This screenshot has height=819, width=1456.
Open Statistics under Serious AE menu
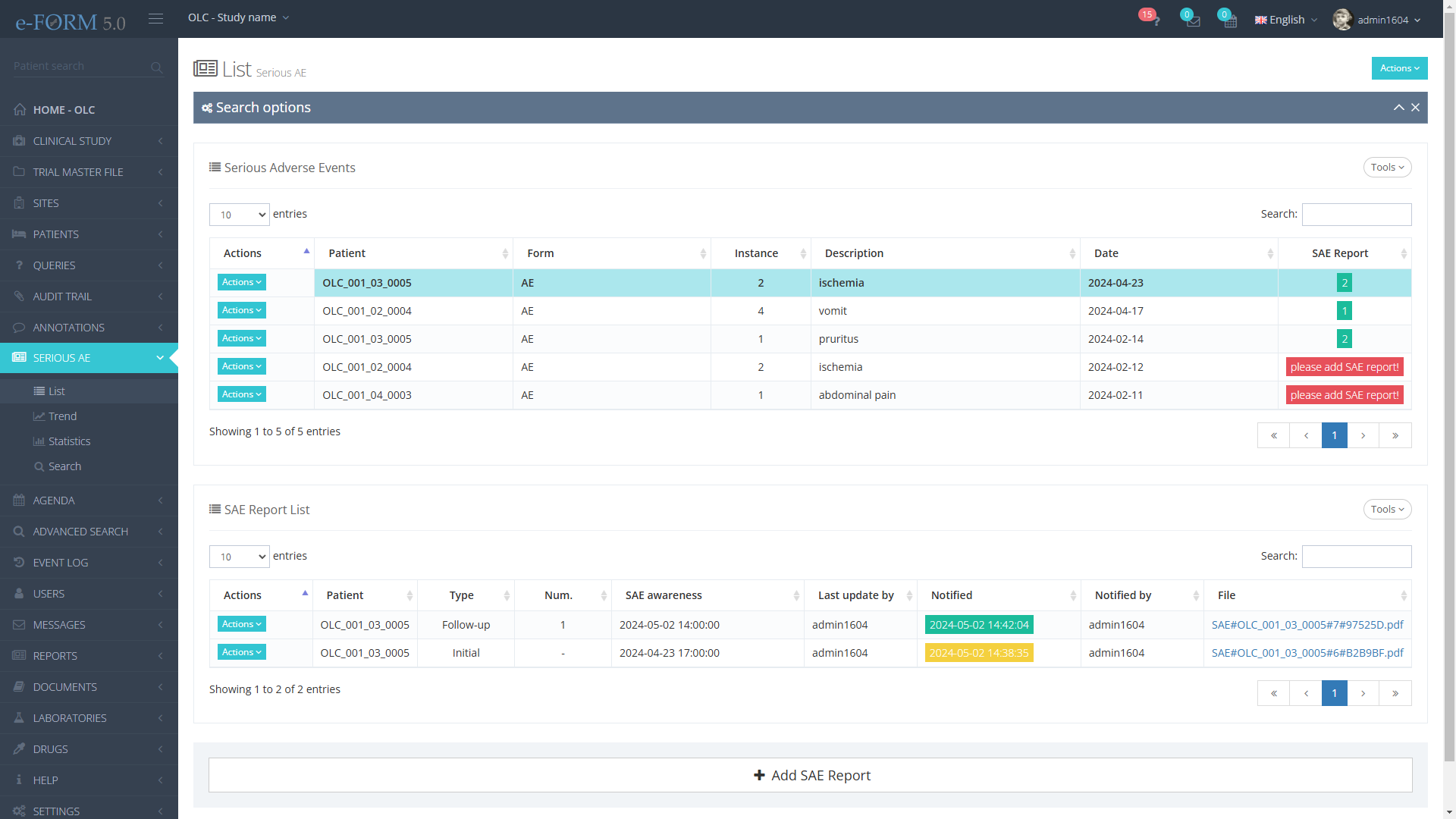click(x=69, y=441)
